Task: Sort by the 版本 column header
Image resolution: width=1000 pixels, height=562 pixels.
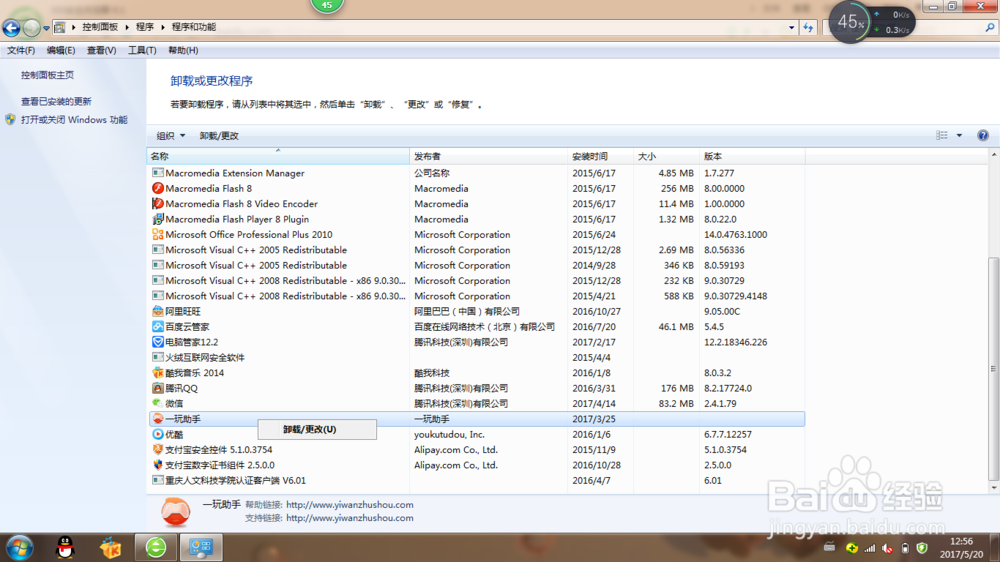Action: click(x=753, y=156)
